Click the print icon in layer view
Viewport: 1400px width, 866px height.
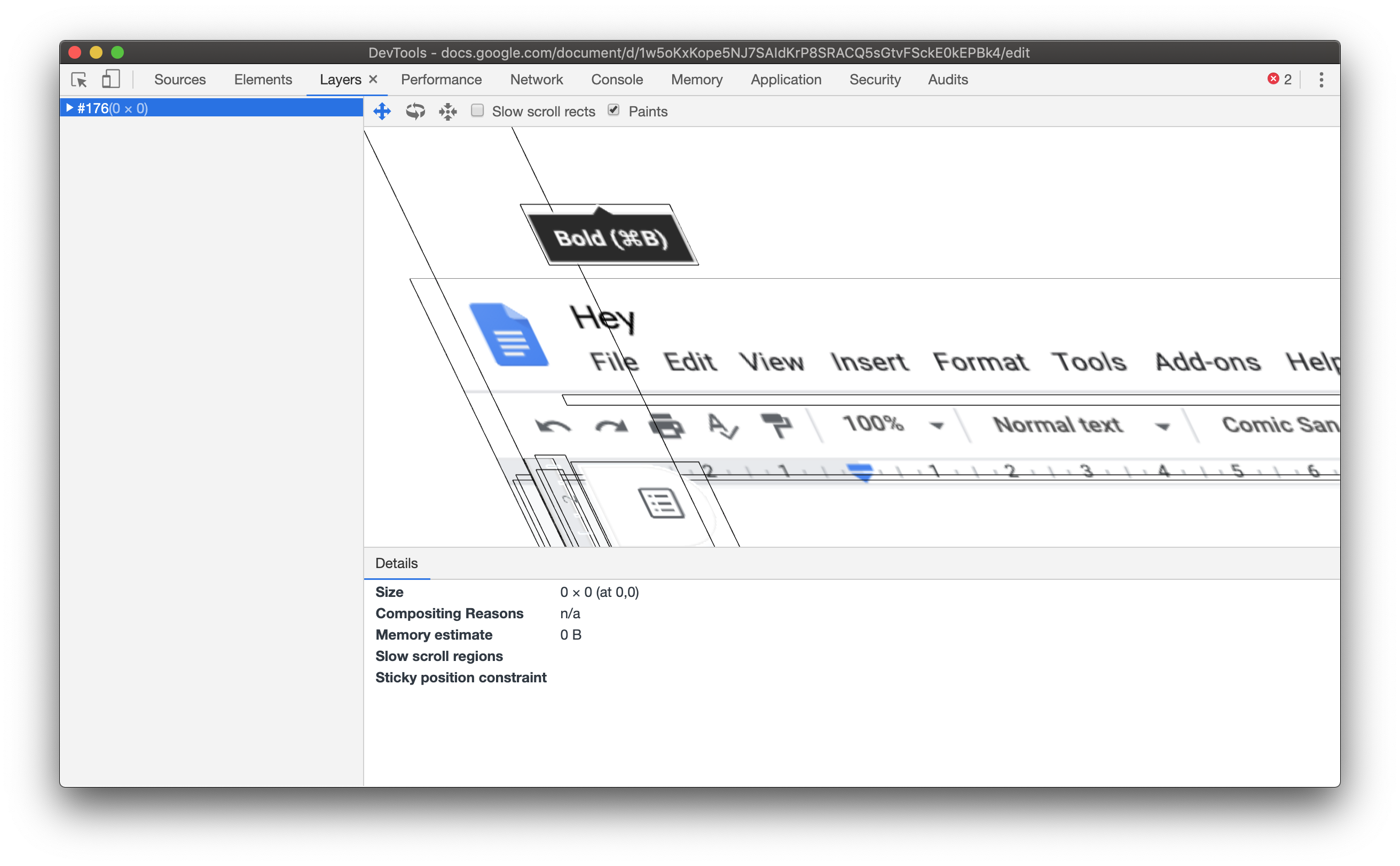click(x=666, y=426)
